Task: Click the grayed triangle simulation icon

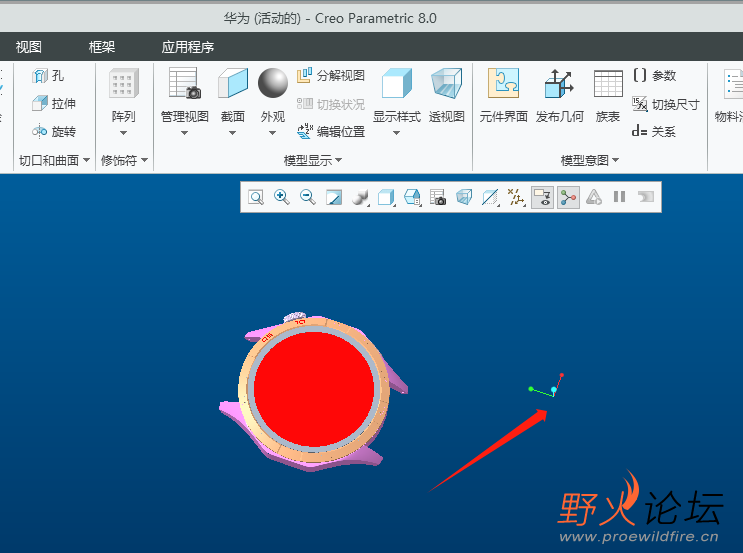Action: tap(594, 197)
